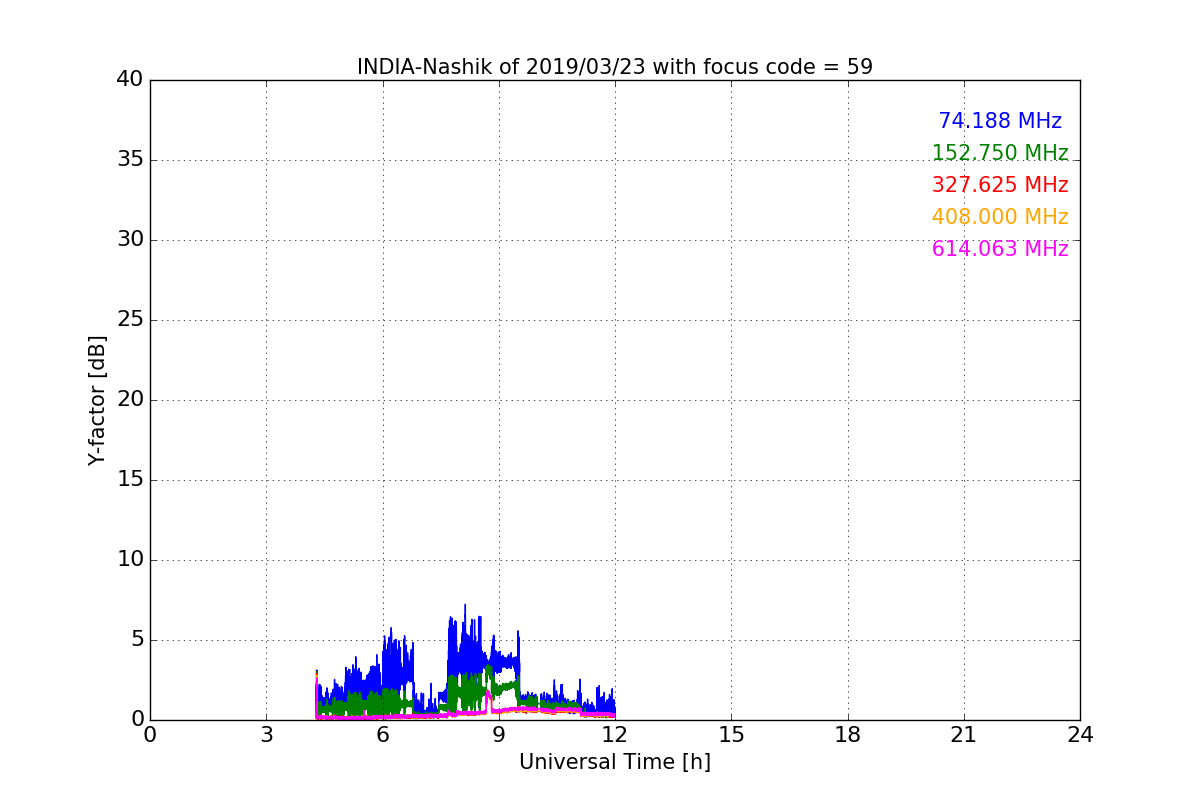Screen dimensions: 1200x800
Task: Click the x-axis tick label 24
Action: (1080, 735)
